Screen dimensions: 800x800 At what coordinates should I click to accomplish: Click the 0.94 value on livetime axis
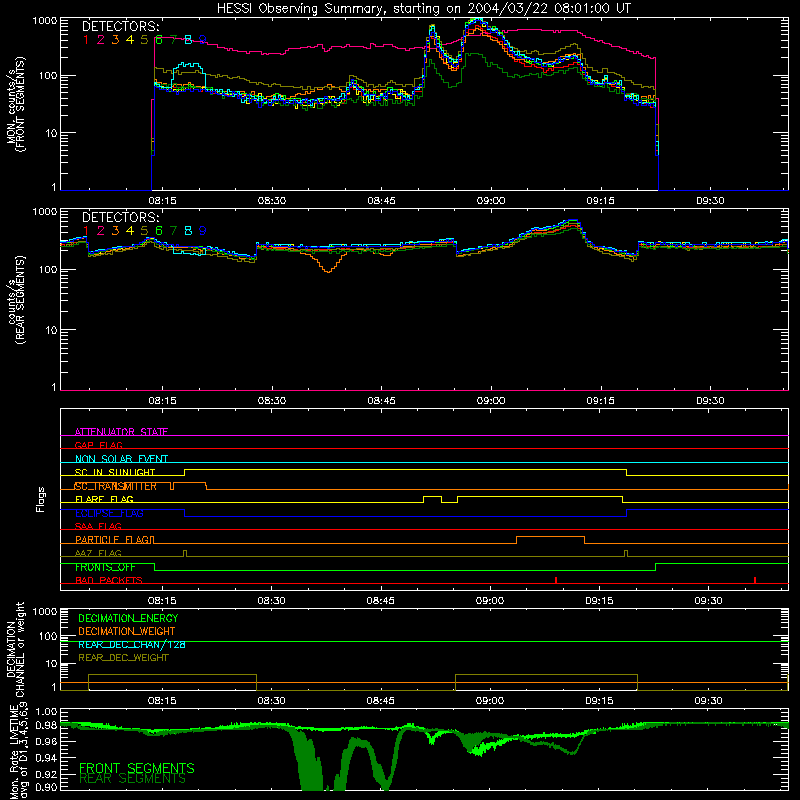[46, 758]
